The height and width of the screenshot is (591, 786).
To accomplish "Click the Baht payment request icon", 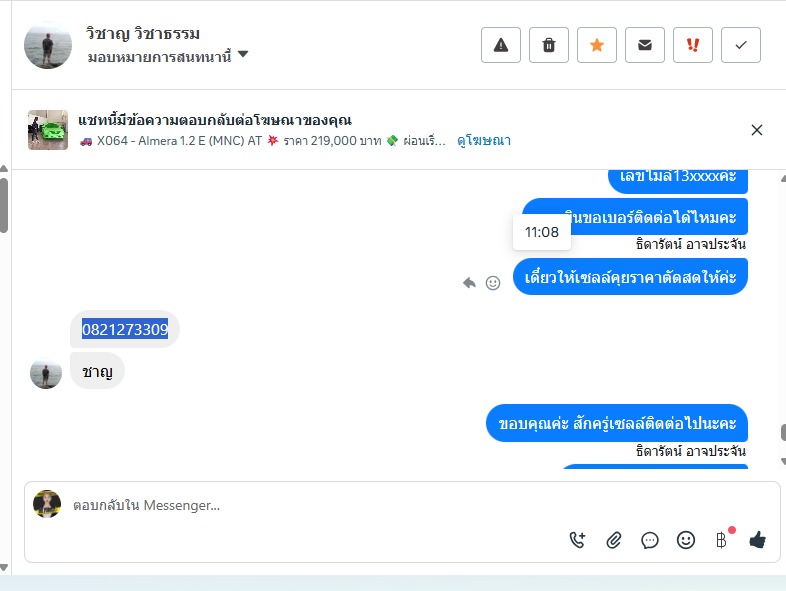I will (x=721, y=540).
